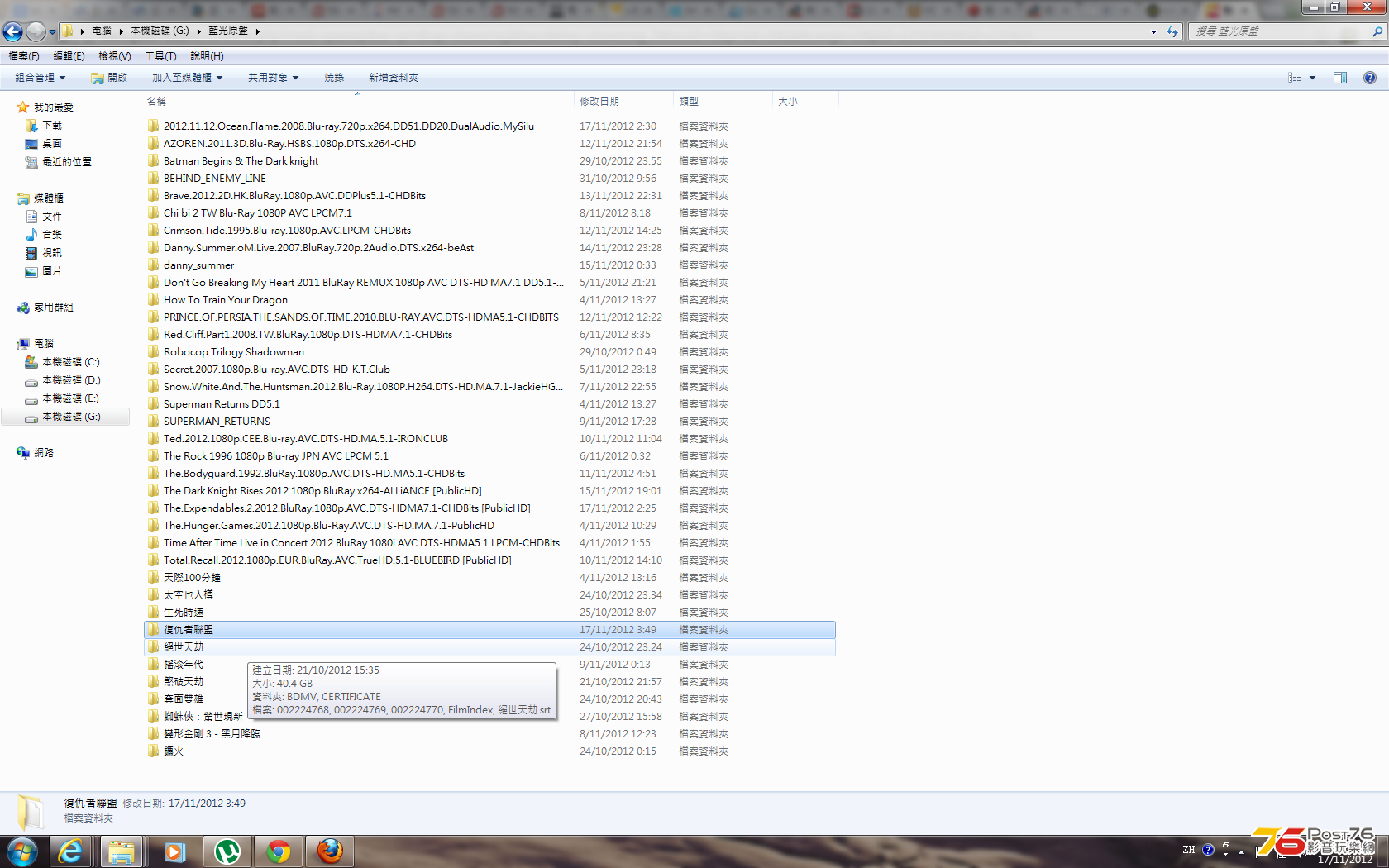Open the address bar history dropdown arrow
The image size is (1389, 868).
(x=1153, y=31)
